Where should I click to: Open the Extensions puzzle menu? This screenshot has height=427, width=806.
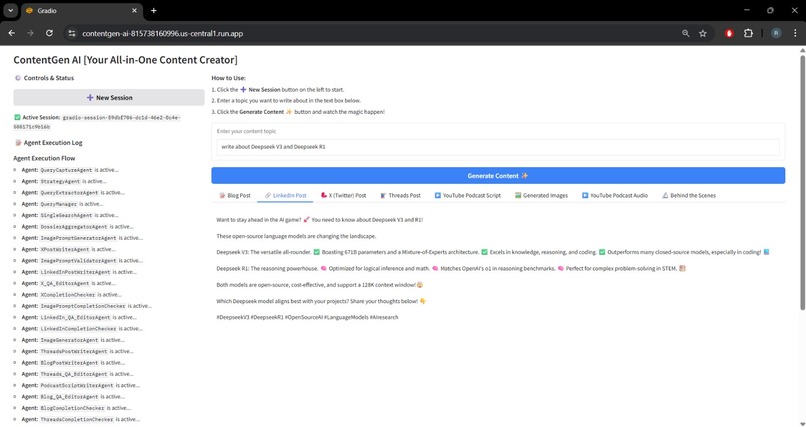[x=748, y=33]
